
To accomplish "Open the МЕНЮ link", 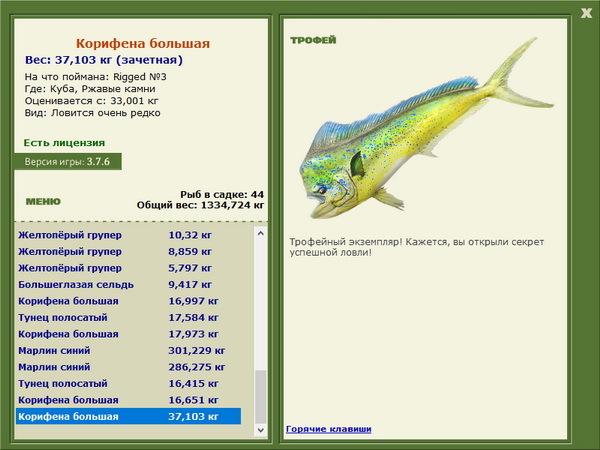I will 43,202.
